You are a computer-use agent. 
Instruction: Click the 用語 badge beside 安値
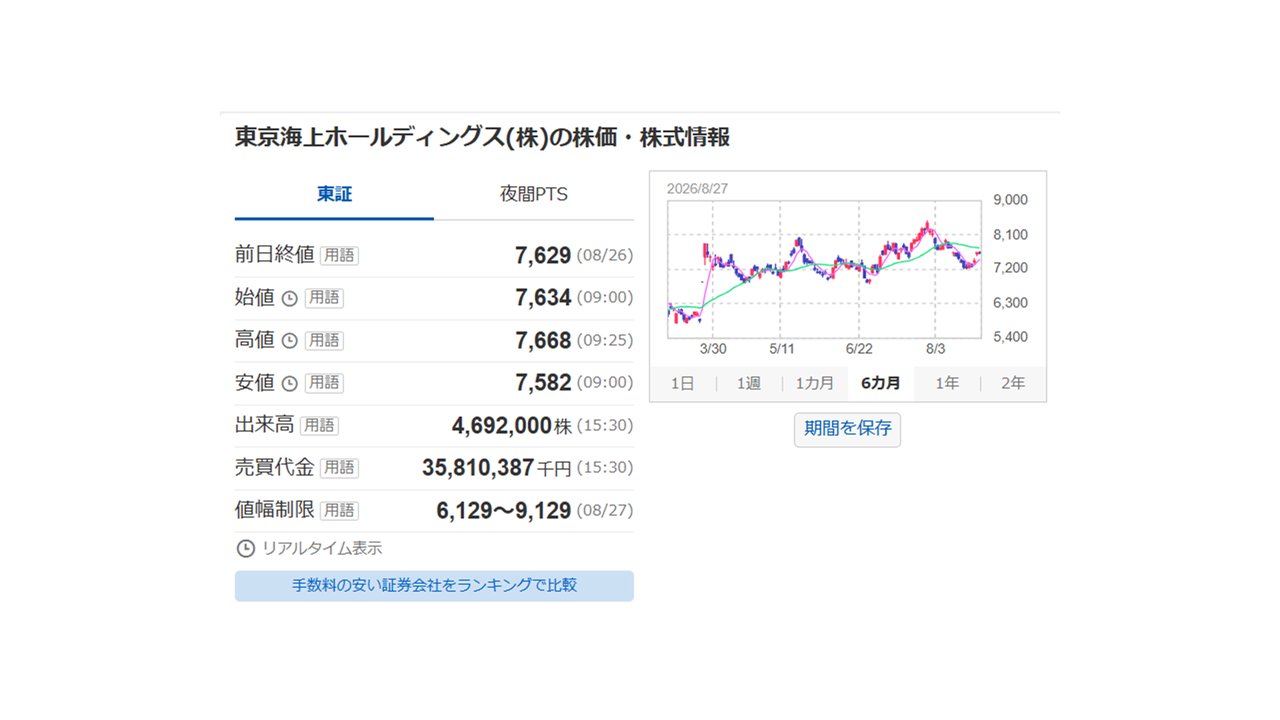[x=324, y=383]
